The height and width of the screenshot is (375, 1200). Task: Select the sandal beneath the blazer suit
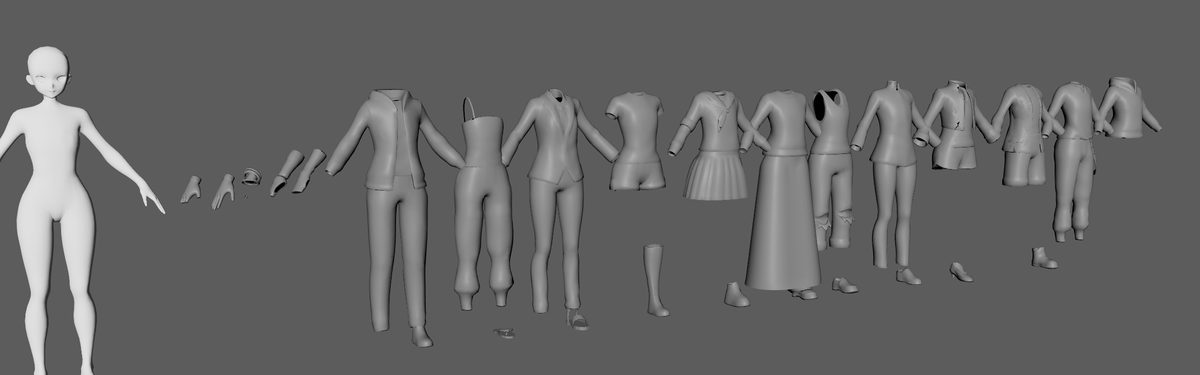(x=578, y=320)
